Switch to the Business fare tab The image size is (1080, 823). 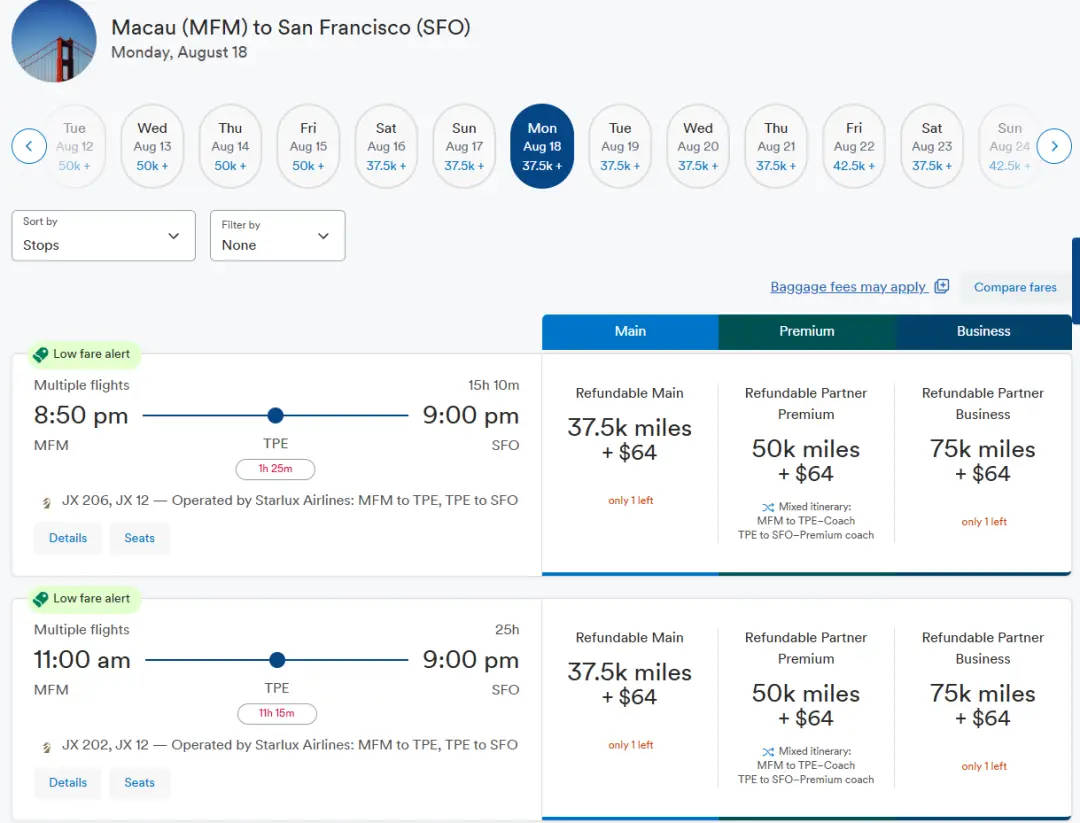point(983,331)
